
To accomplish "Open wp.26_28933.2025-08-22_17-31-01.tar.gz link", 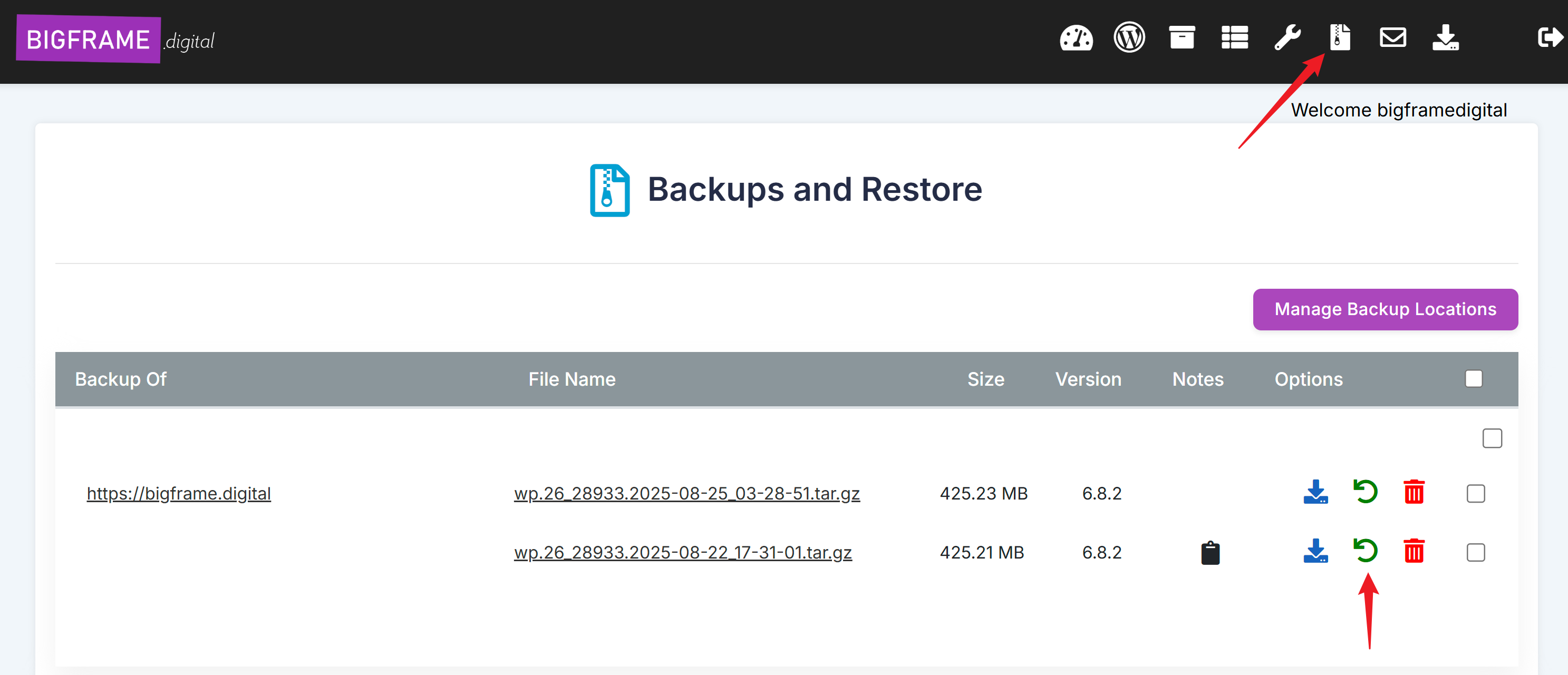I will click(682, 552).
